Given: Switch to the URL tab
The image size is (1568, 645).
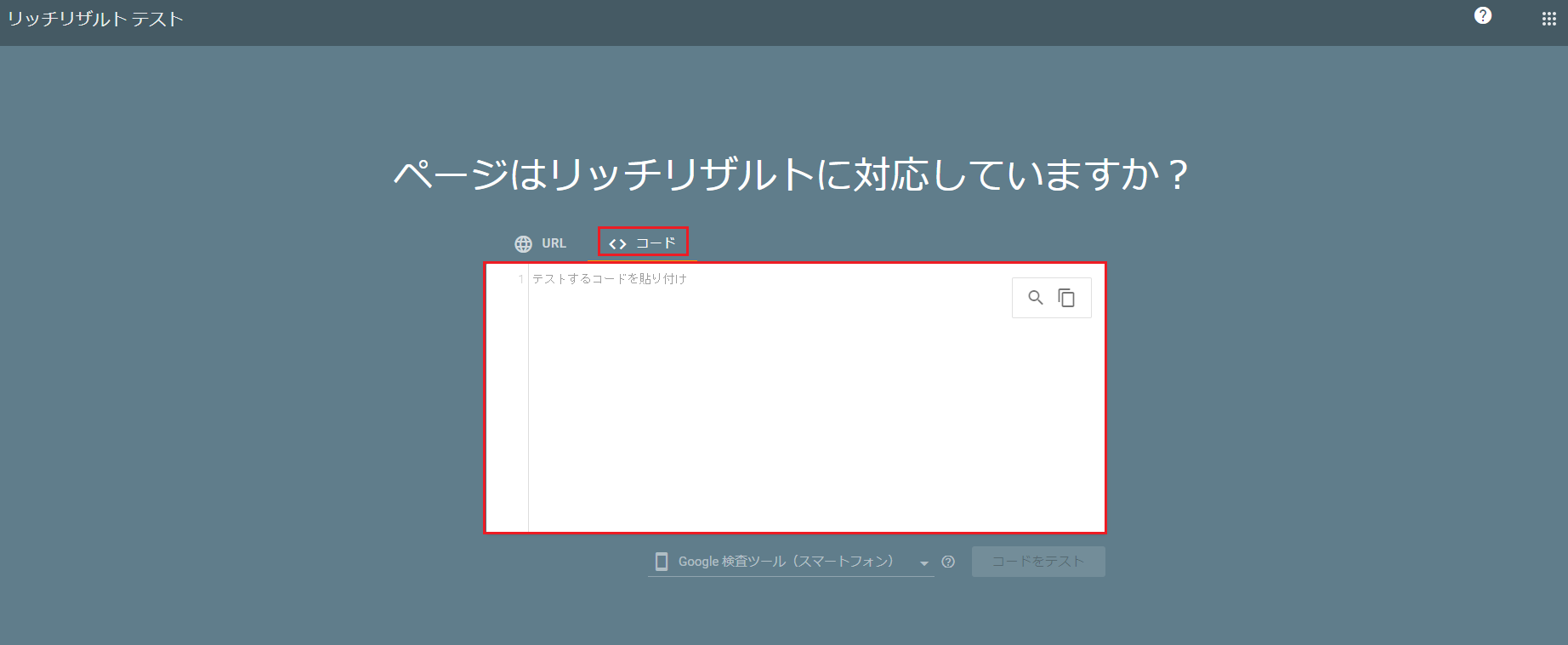Looking at the screenshot, I should 541,243.
